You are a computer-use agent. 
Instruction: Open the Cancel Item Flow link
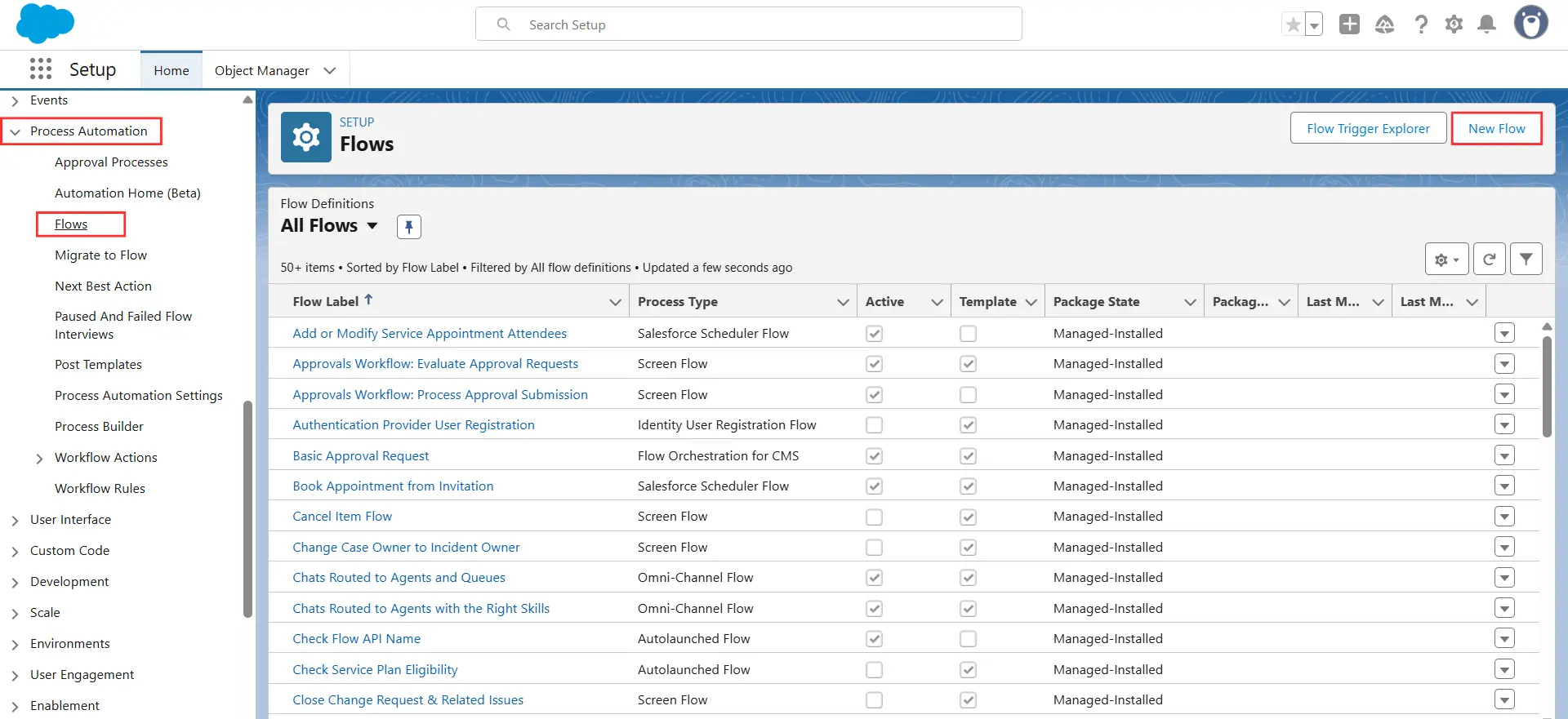342,516
